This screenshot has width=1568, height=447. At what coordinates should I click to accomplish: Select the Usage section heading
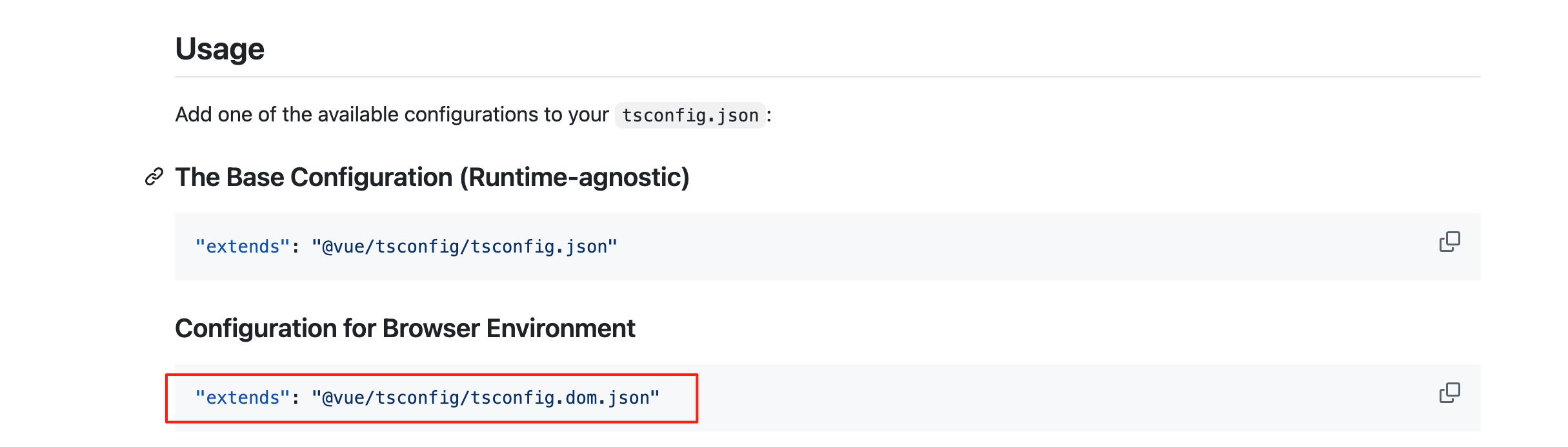[x=221, y=47]
